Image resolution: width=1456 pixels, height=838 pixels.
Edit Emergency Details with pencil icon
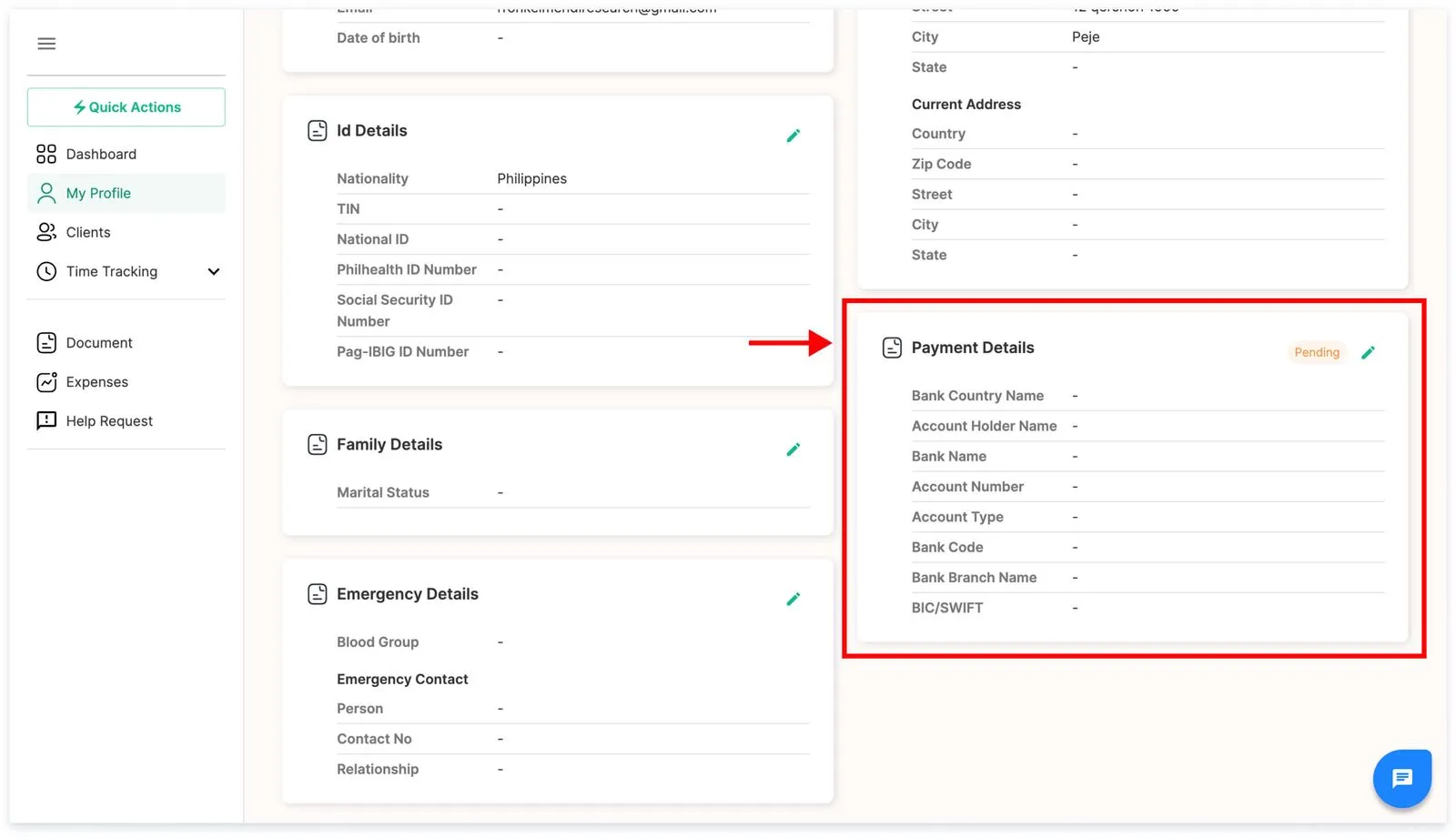794,599
